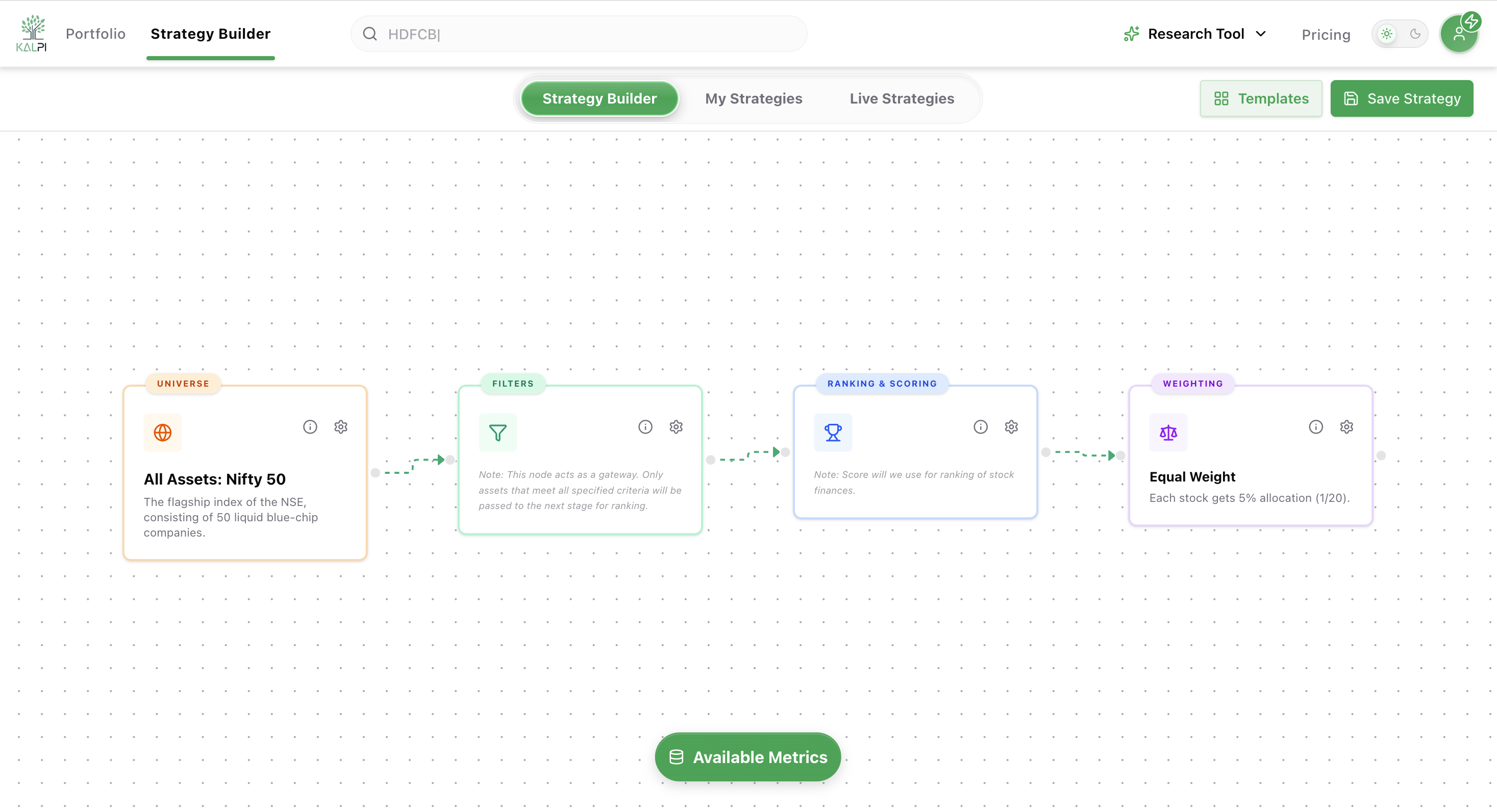Click info icon on Universe node
This screenshot has width=1497, height=812.
(x=310, y=427)
